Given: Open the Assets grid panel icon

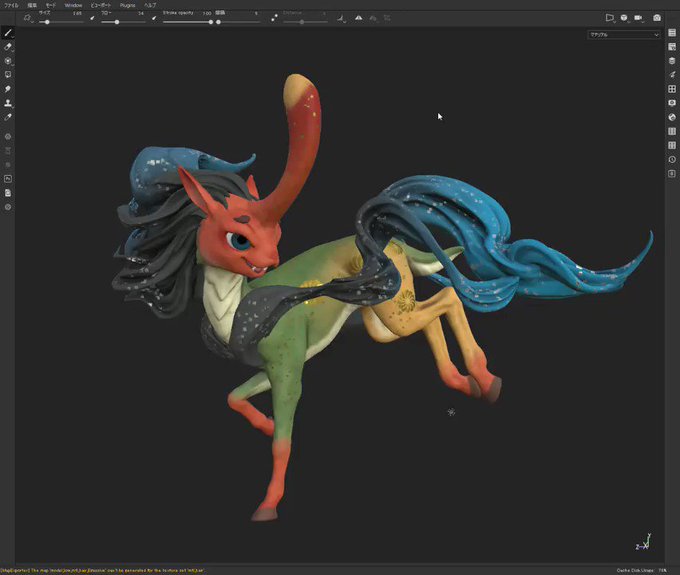Looking at the screenshot, I should [x=672, y=89].
